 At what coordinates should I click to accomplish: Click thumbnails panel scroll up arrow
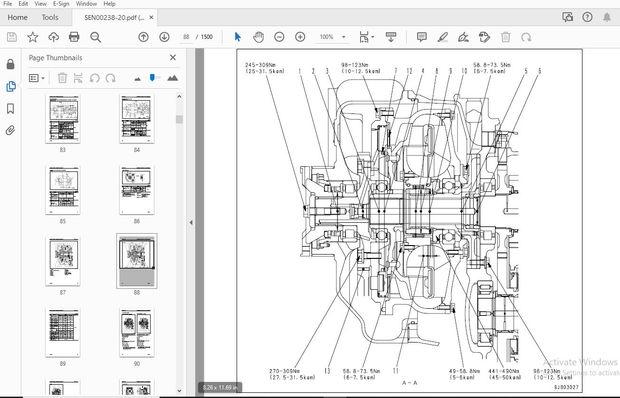[x=179, y=96]
